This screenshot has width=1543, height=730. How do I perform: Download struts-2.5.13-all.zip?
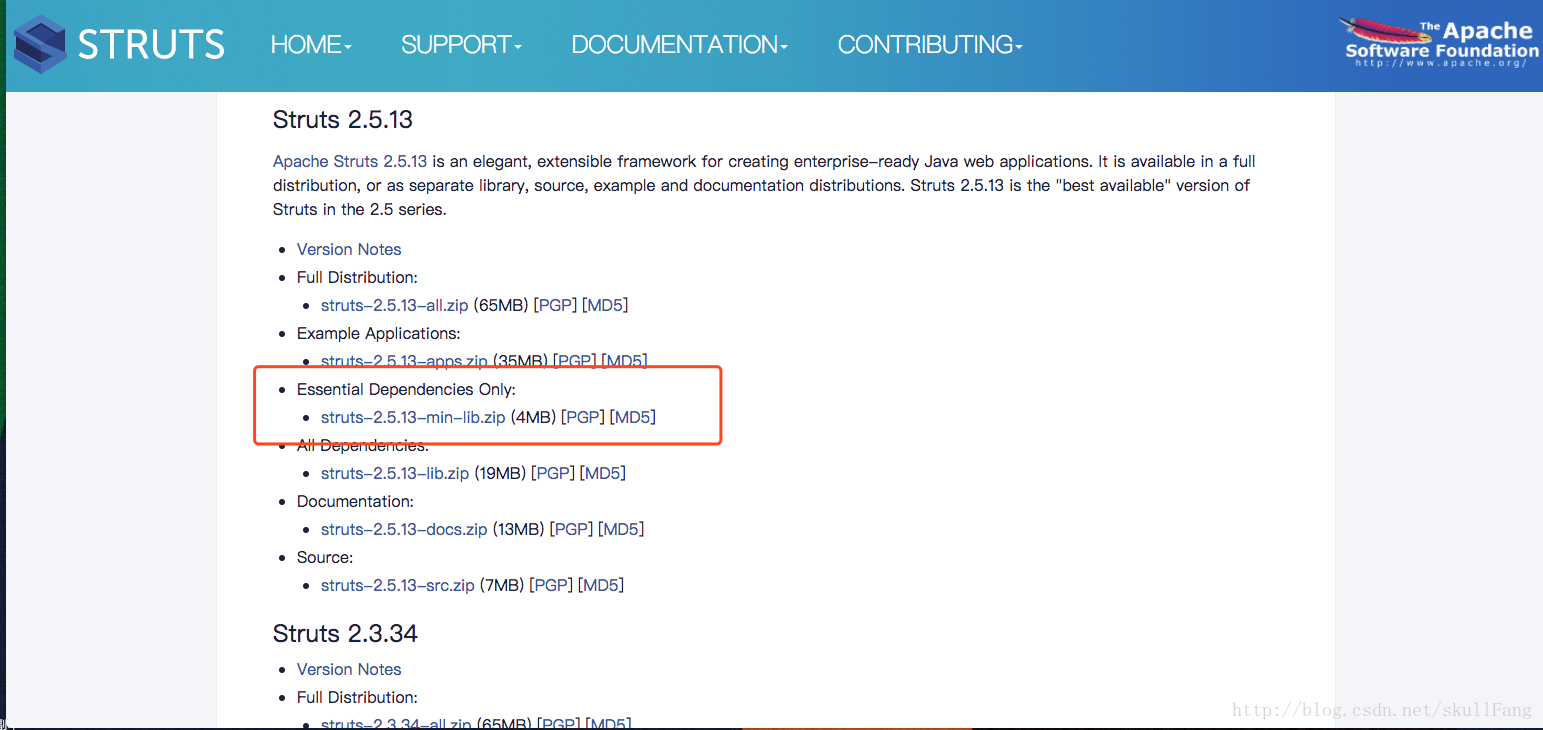pos(394,305)
